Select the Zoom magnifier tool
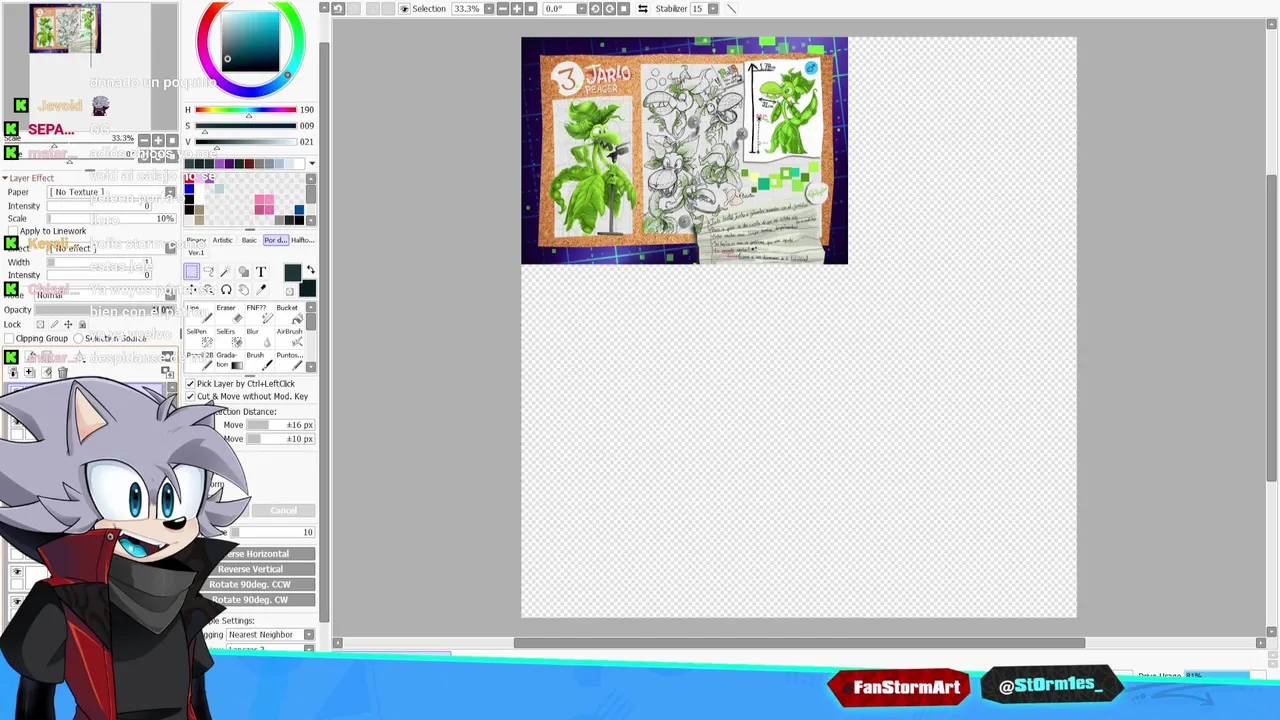Screen dimensions: 1280x720 [209, 289]
